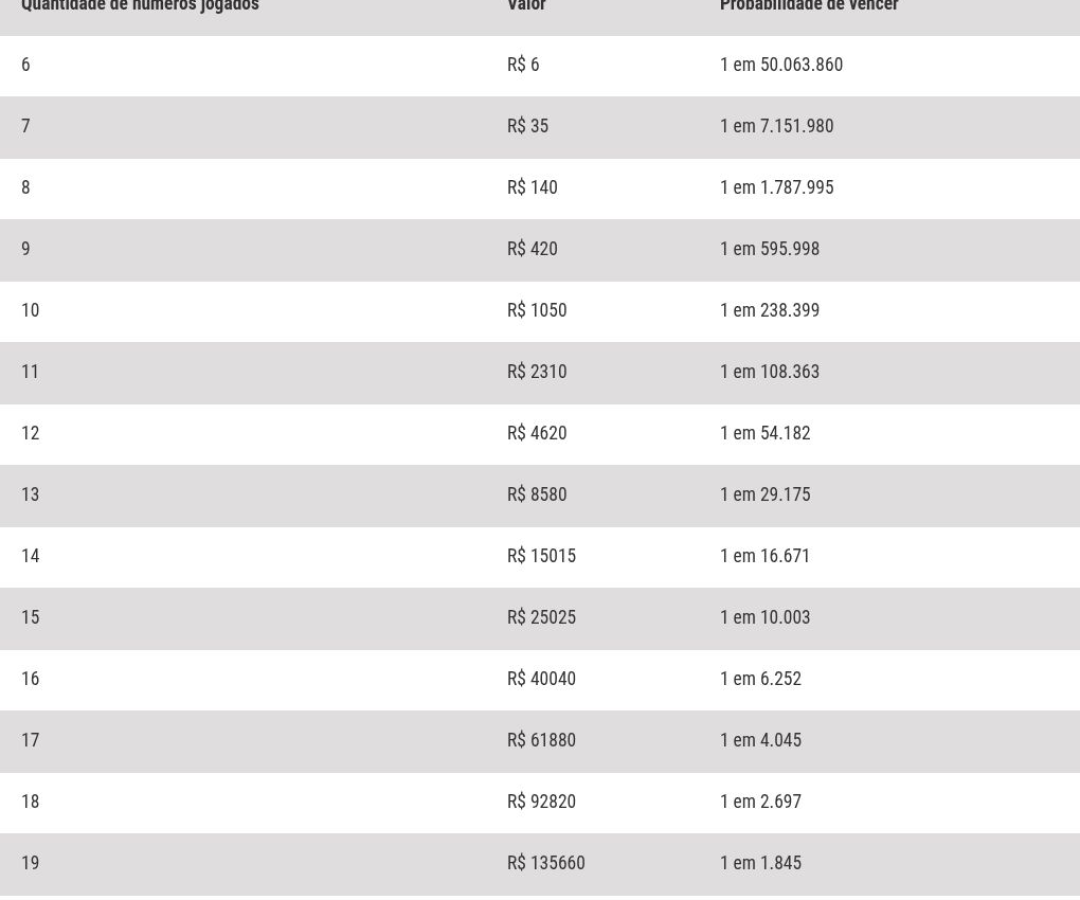The image size is (1080, 900).
Task: Select the value R$ 92820
Action: point(541,802)
